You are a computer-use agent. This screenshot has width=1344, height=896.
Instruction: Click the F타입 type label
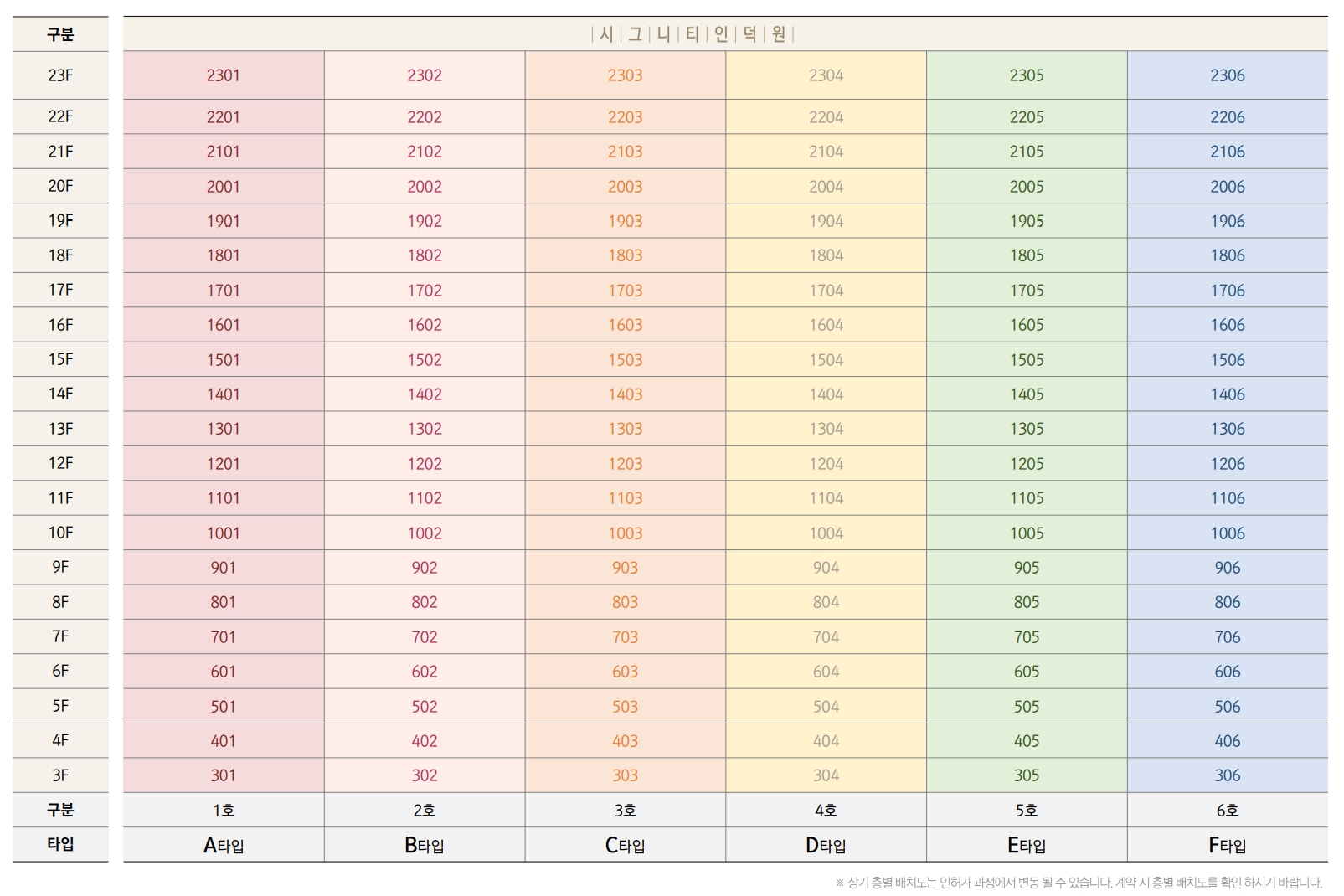click(1228, 845)
